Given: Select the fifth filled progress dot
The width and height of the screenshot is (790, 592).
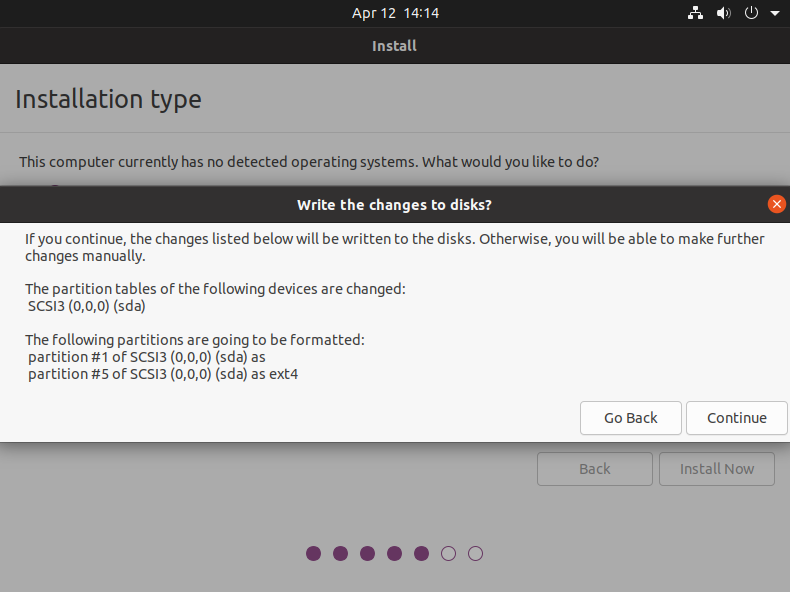Looking at the screenshot, I should [421, 554].
